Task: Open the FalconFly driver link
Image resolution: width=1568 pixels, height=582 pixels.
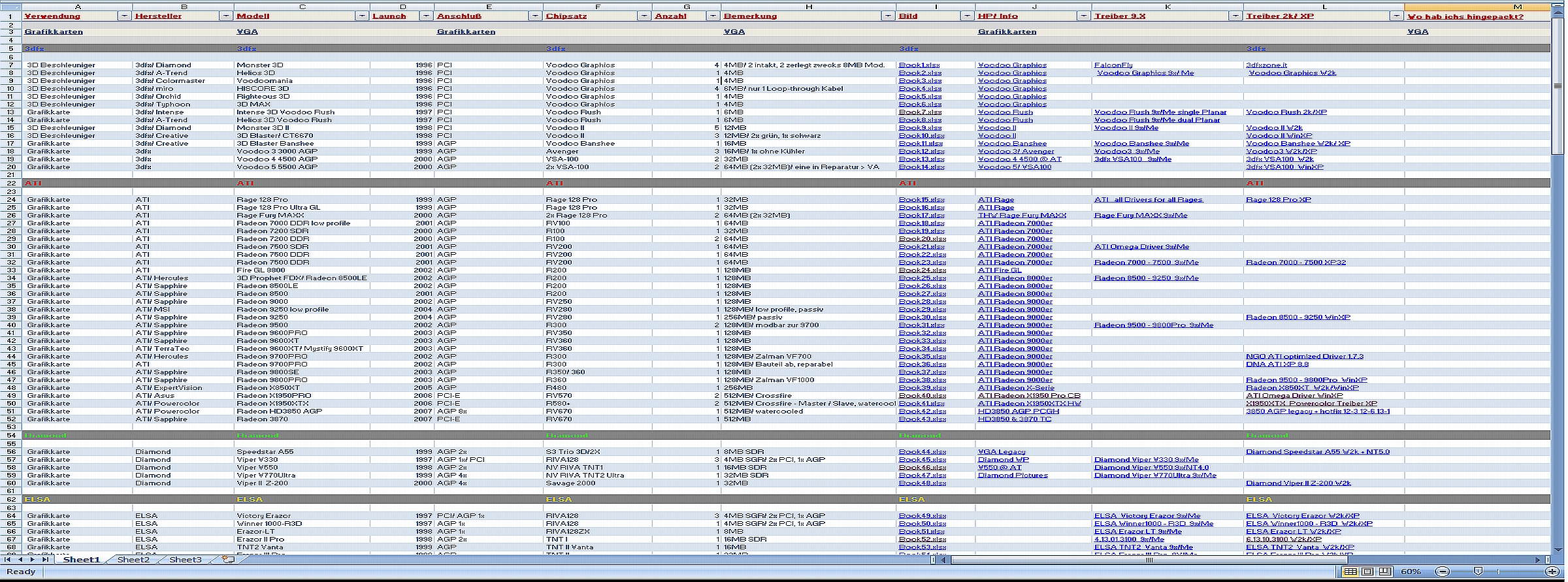Action: click(x=1113, y=65)
